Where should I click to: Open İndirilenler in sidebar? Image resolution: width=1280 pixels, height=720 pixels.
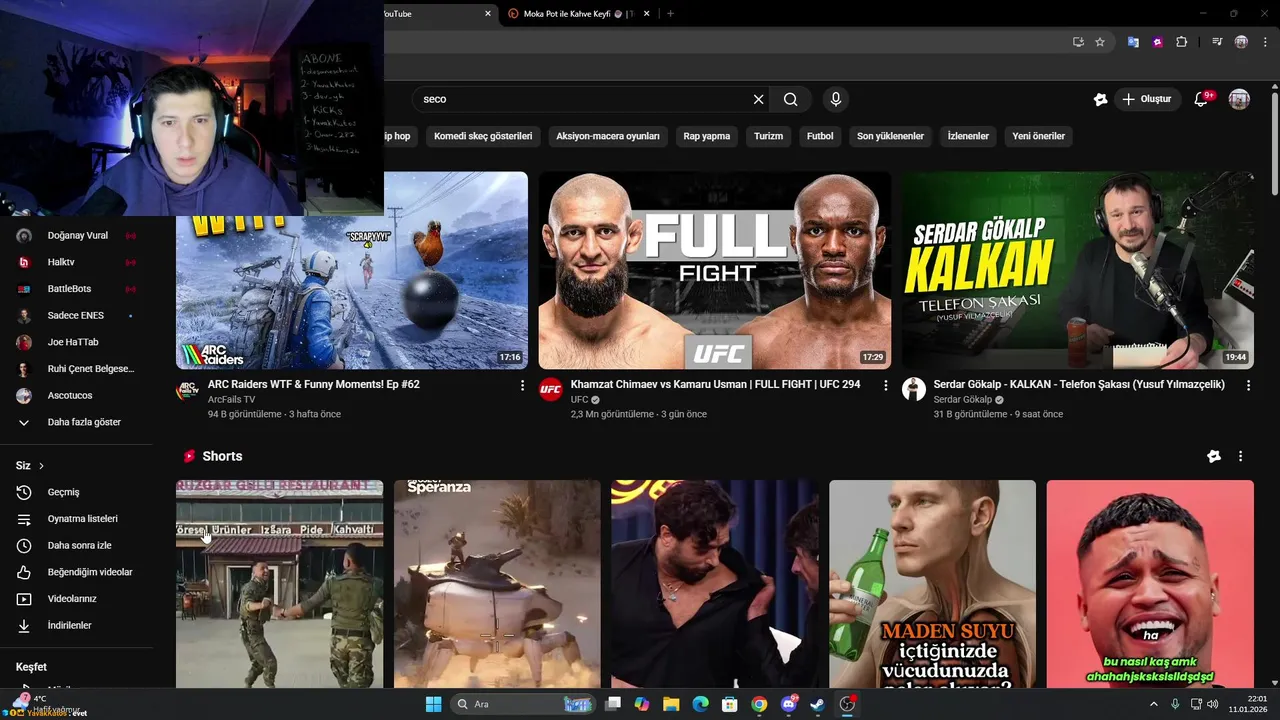tap(76, 625)
